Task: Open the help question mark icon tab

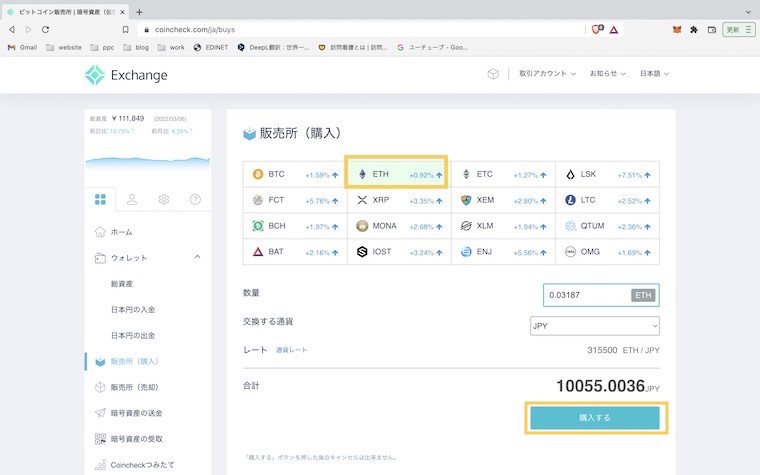Action: 195,199
